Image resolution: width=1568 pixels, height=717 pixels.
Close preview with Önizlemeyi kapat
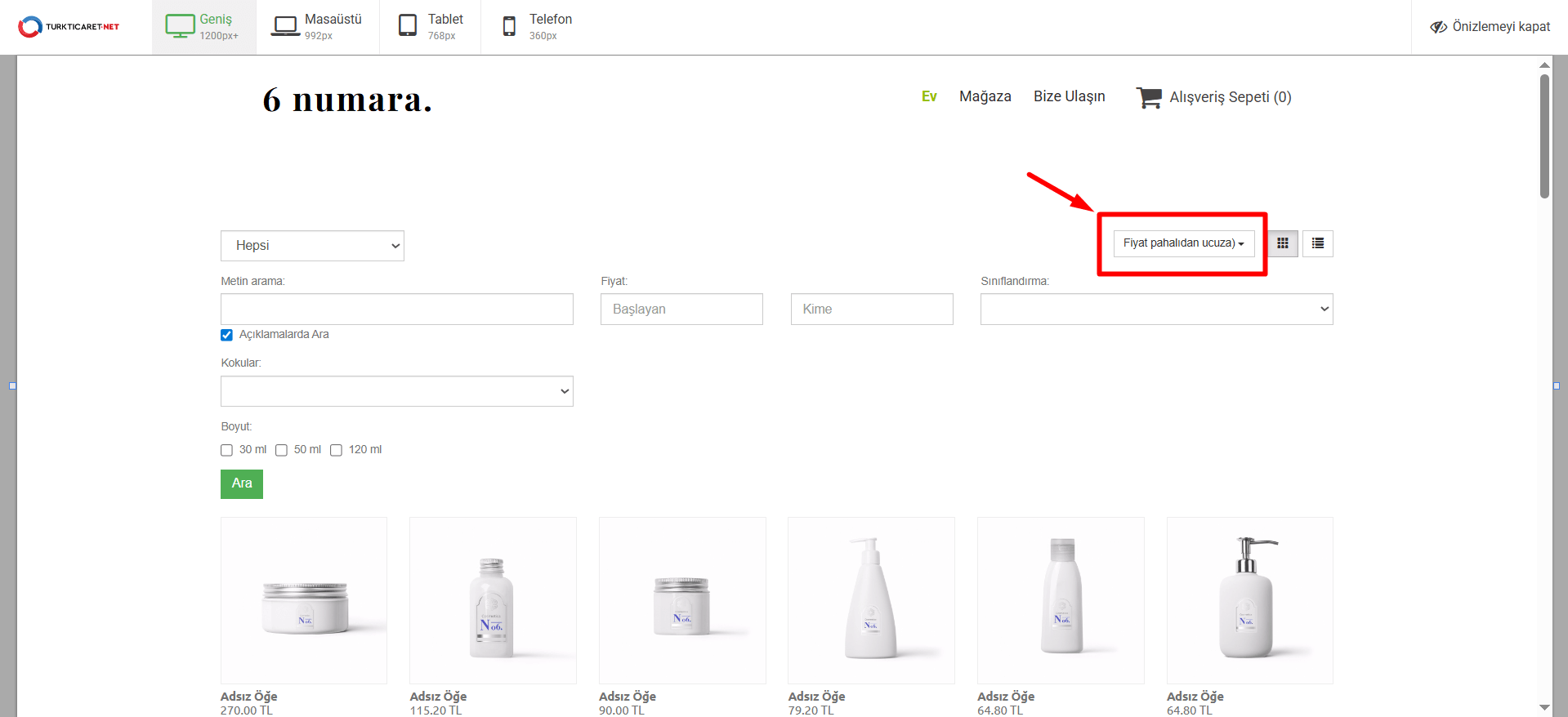[x=1490, y=27]
